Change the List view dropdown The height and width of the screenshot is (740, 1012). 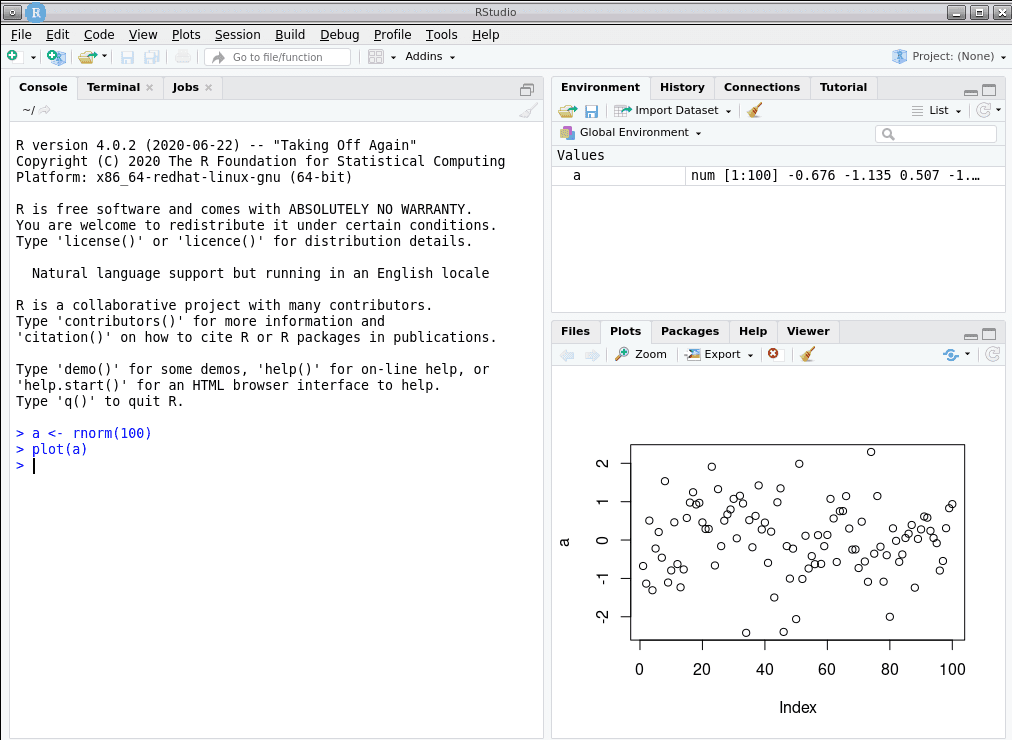936,110
